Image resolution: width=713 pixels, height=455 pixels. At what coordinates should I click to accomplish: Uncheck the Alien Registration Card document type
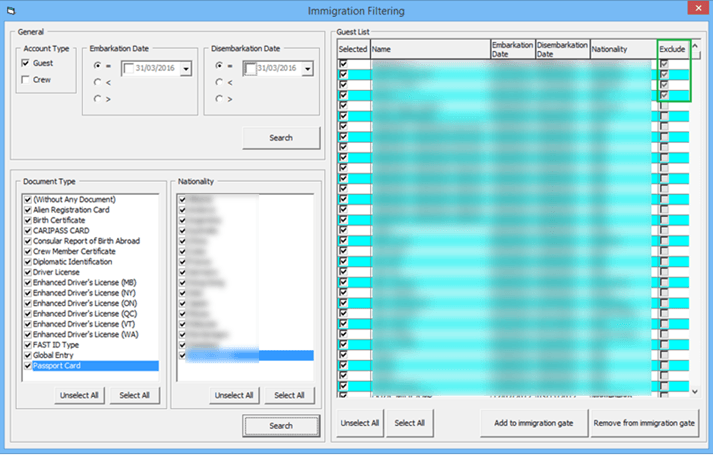tap(28, 210)
